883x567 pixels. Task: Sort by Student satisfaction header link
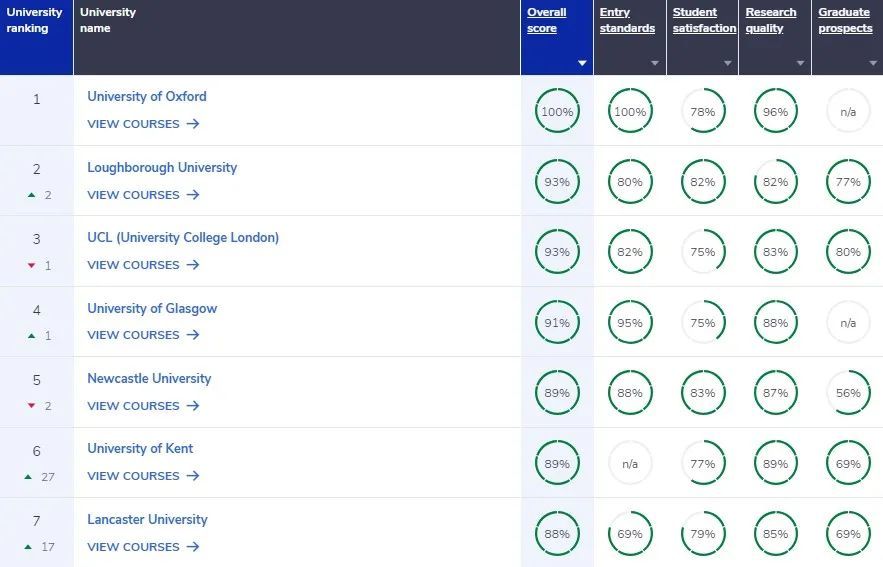tap(704, 20)
